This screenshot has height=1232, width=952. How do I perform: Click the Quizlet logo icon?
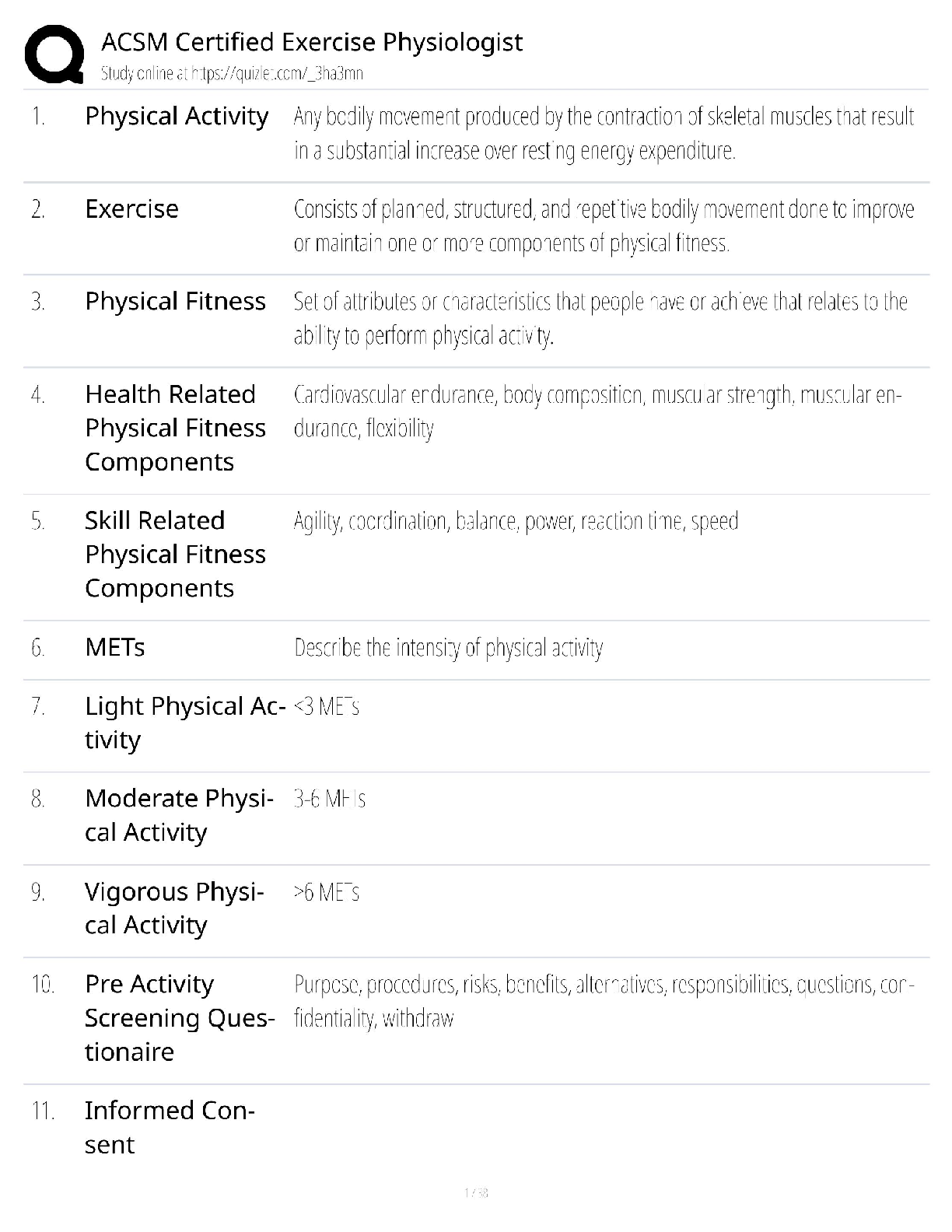coord(54,54)
